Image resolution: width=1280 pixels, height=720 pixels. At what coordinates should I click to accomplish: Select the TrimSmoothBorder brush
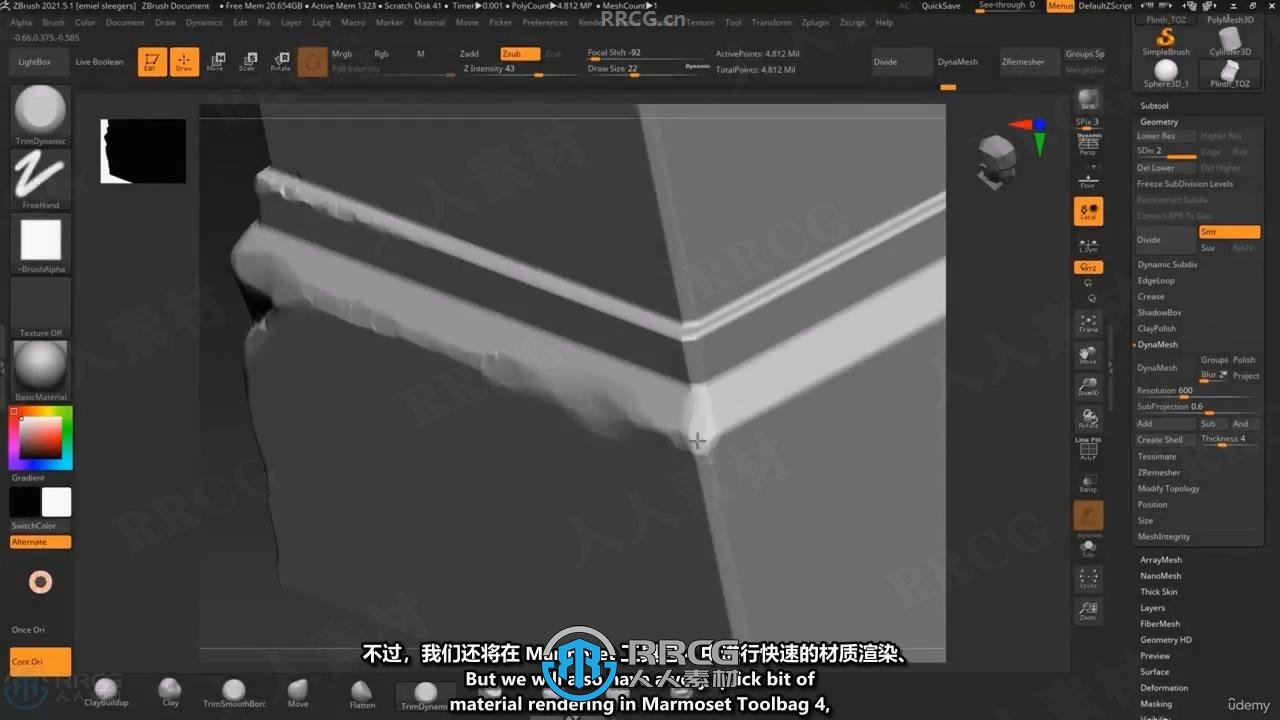click(234, 692)
